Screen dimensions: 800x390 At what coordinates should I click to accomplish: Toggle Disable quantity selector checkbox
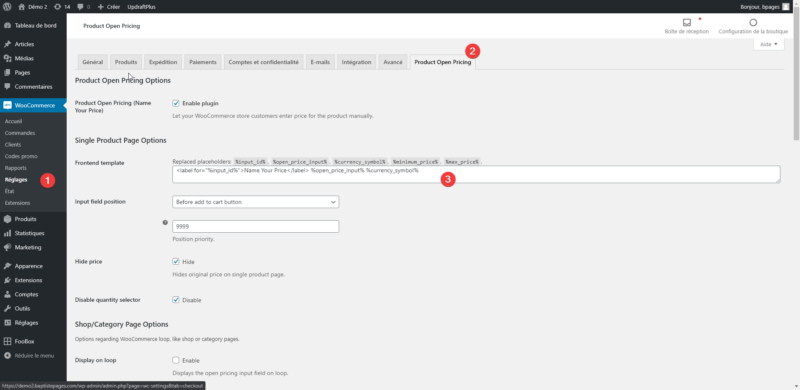click(x=176, y=300)
